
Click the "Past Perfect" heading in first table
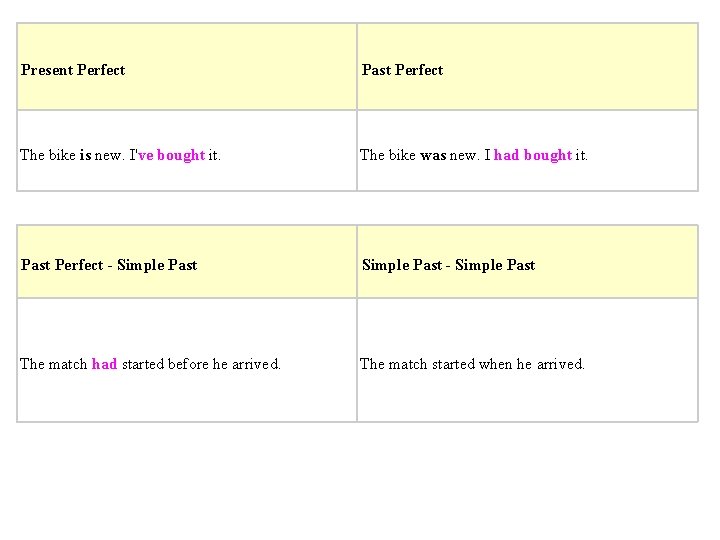402,70
